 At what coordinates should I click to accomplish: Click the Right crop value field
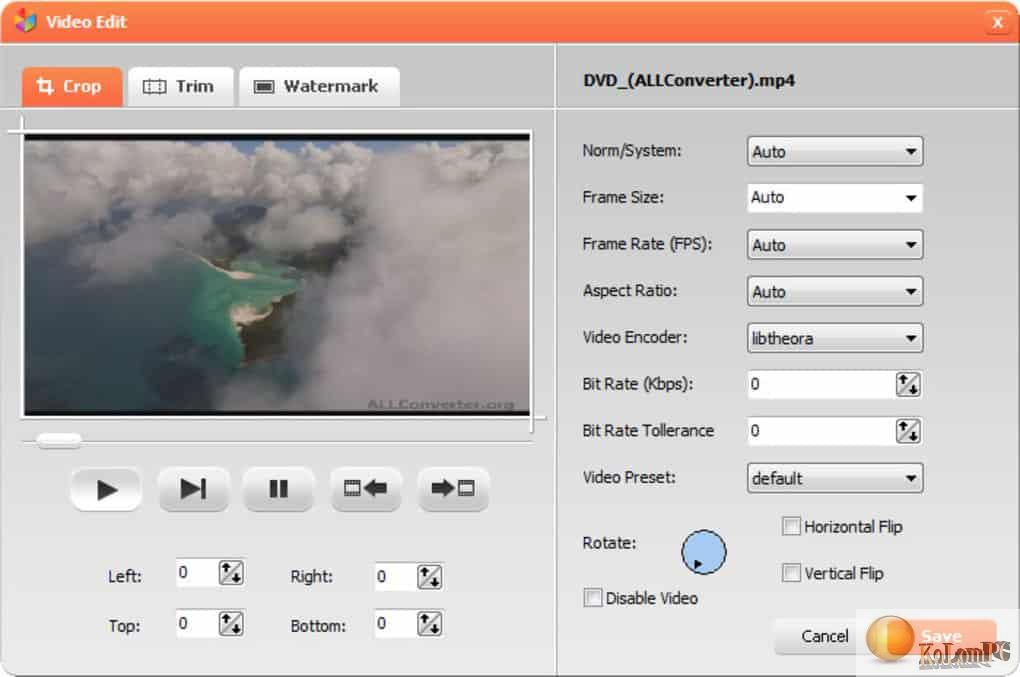pyautogui.click(x=396, y=577)
